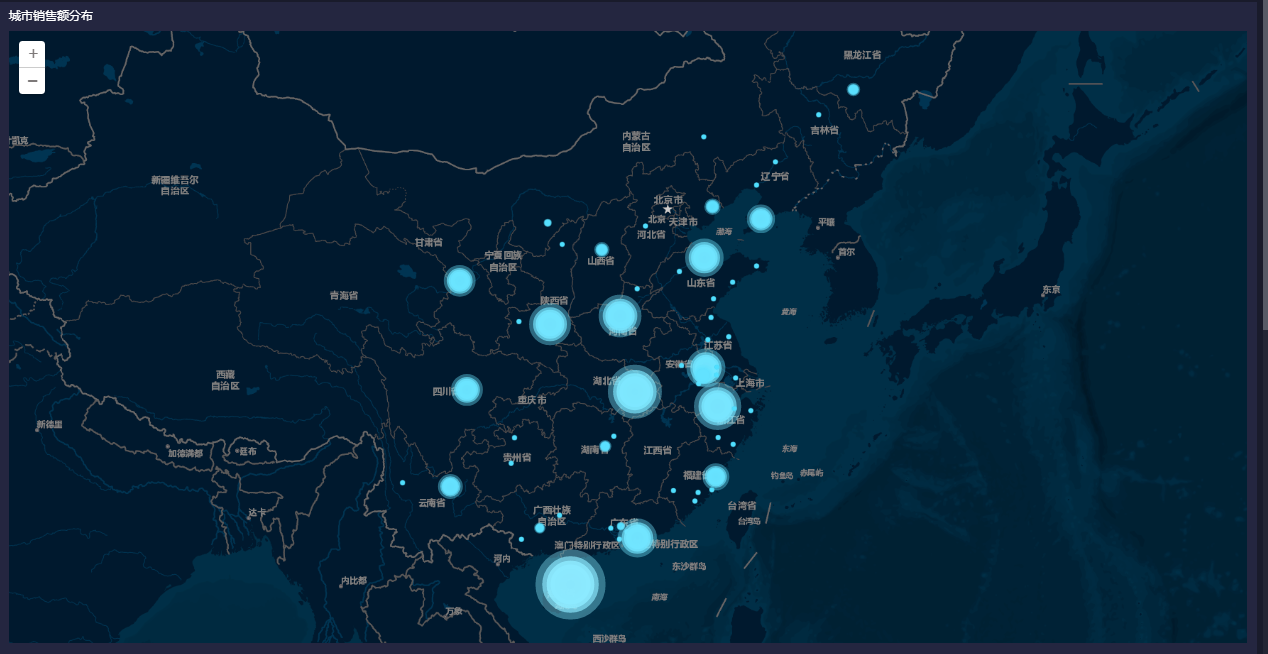
Task: Select the 广西壮族自治区 map label
Action: tap(551, 515)
